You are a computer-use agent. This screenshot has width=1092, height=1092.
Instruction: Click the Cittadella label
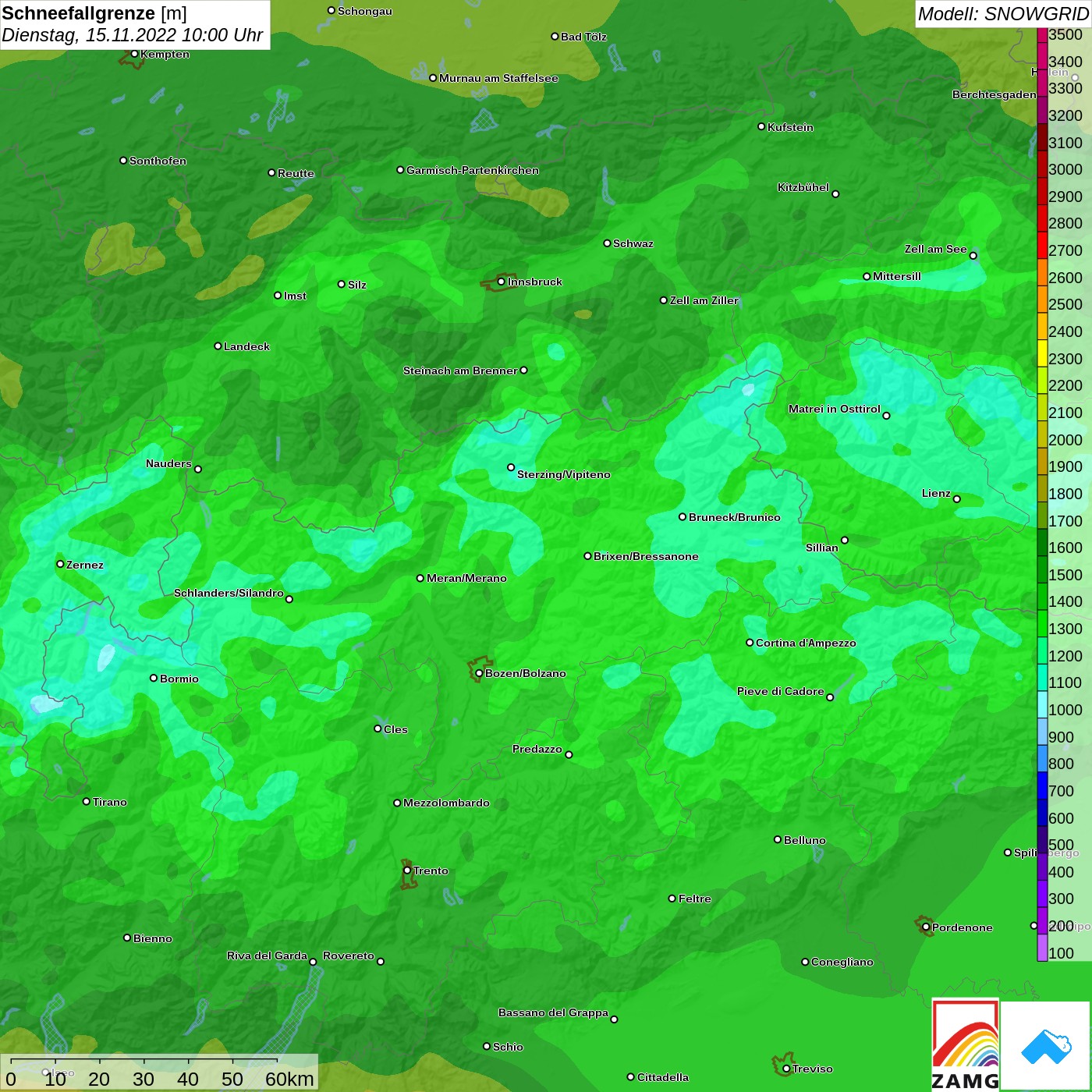(x=663, y=1077)
